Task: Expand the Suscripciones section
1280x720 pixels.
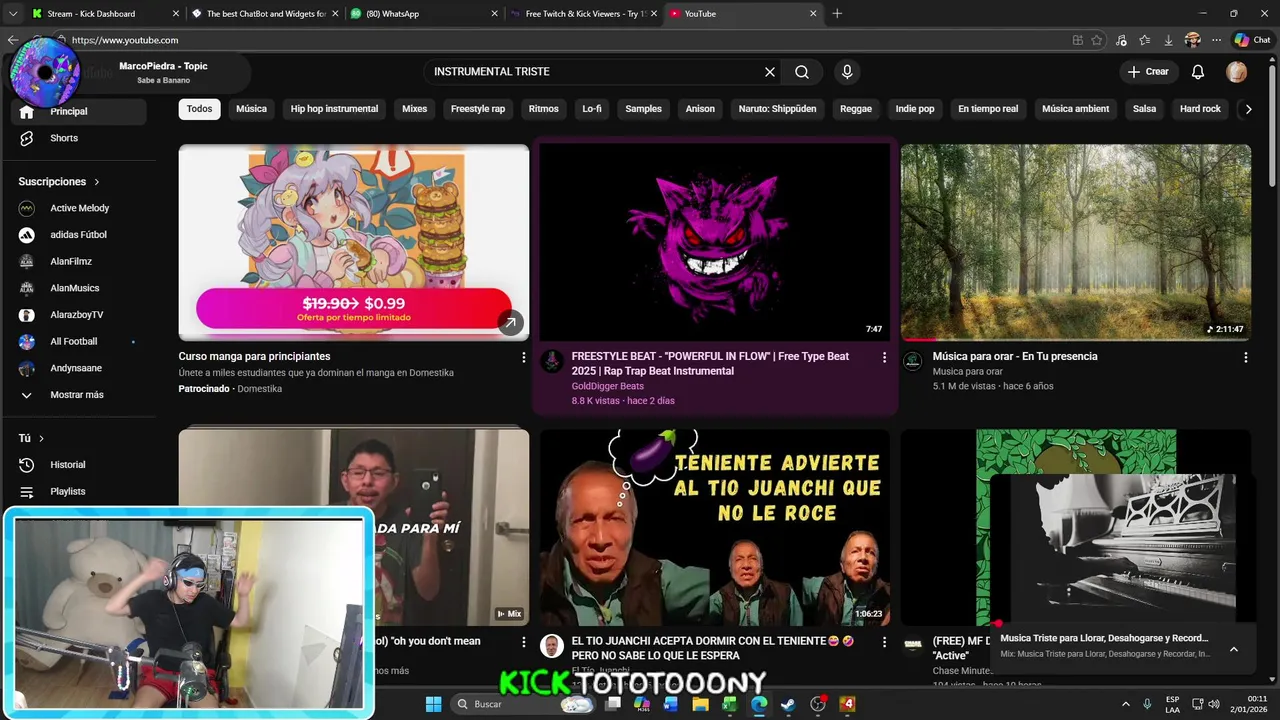Action: coord(59,182)
